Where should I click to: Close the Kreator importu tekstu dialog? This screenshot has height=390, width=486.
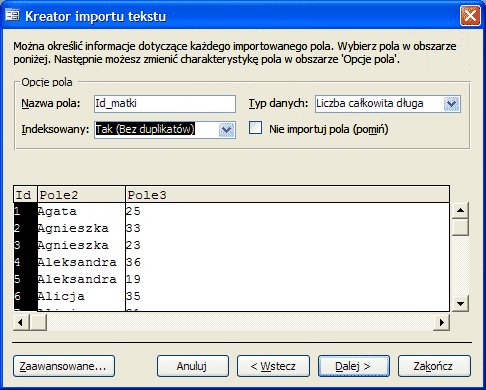470,15
